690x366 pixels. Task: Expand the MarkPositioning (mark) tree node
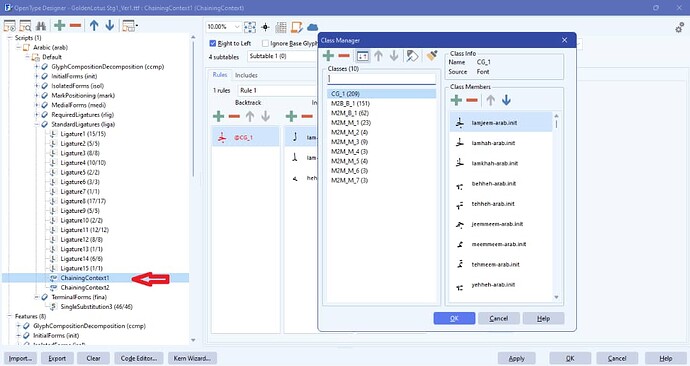pos(37,95)
